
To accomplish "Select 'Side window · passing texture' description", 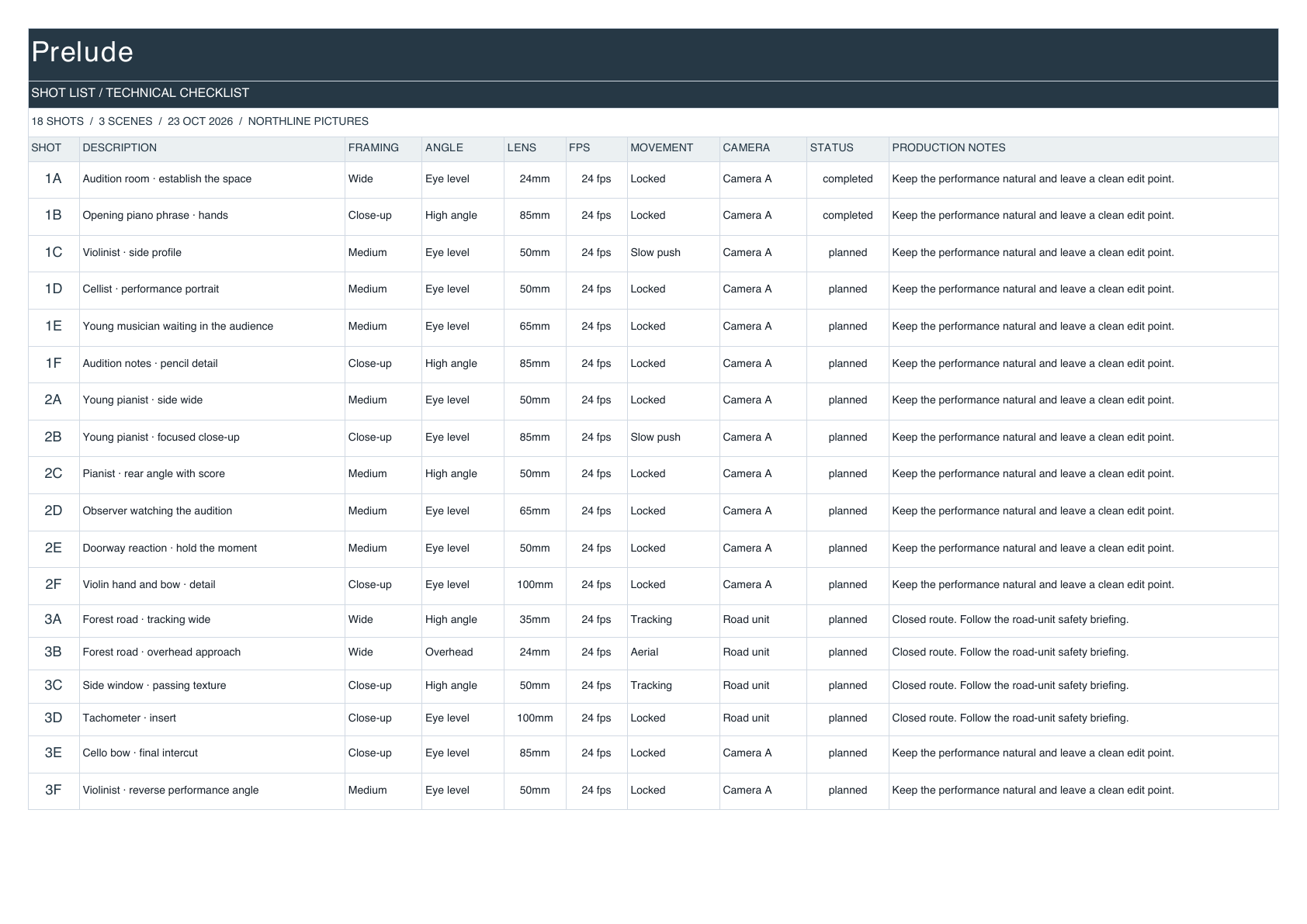I will coord(154,686).
